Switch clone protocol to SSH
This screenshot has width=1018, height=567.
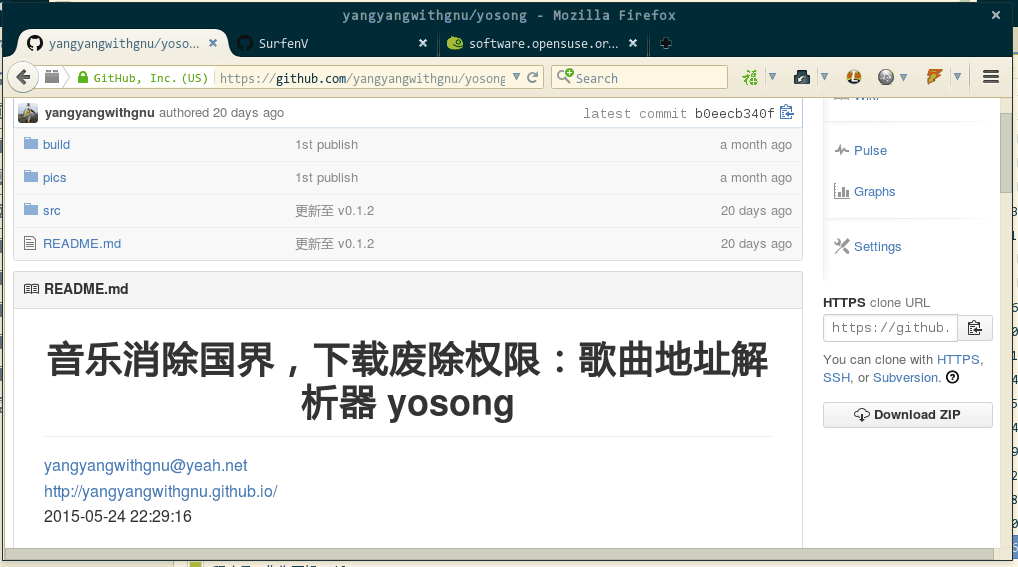tap(837, 378)
